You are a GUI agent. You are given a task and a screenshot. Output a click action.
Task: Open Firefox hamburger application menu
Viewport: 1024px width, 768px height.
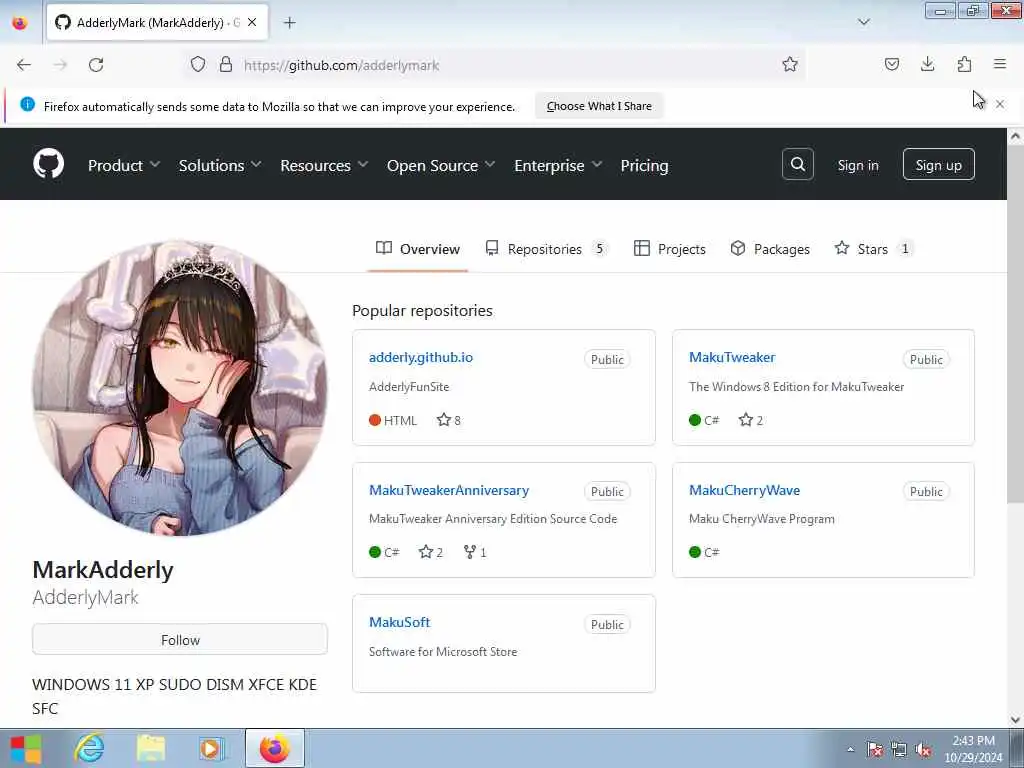point(1000,64)
